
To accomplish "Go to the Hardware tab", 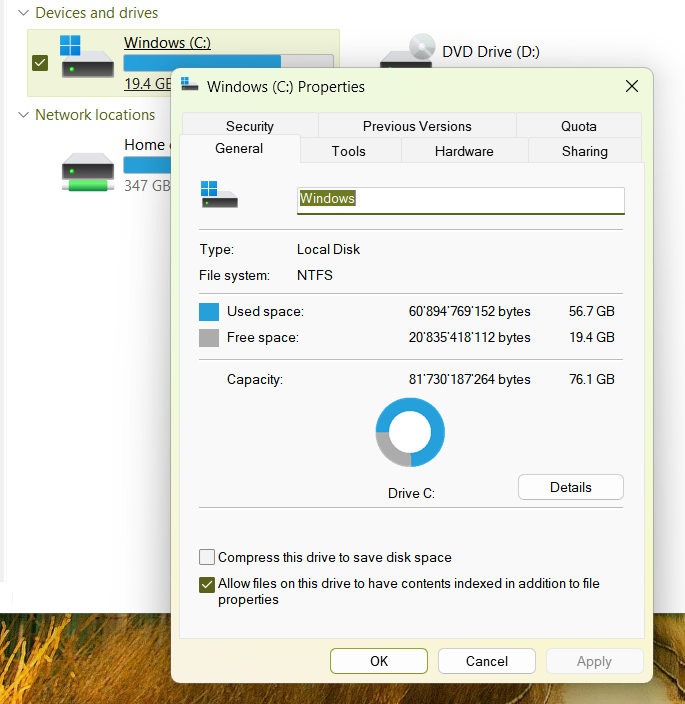I will [464, 151].
